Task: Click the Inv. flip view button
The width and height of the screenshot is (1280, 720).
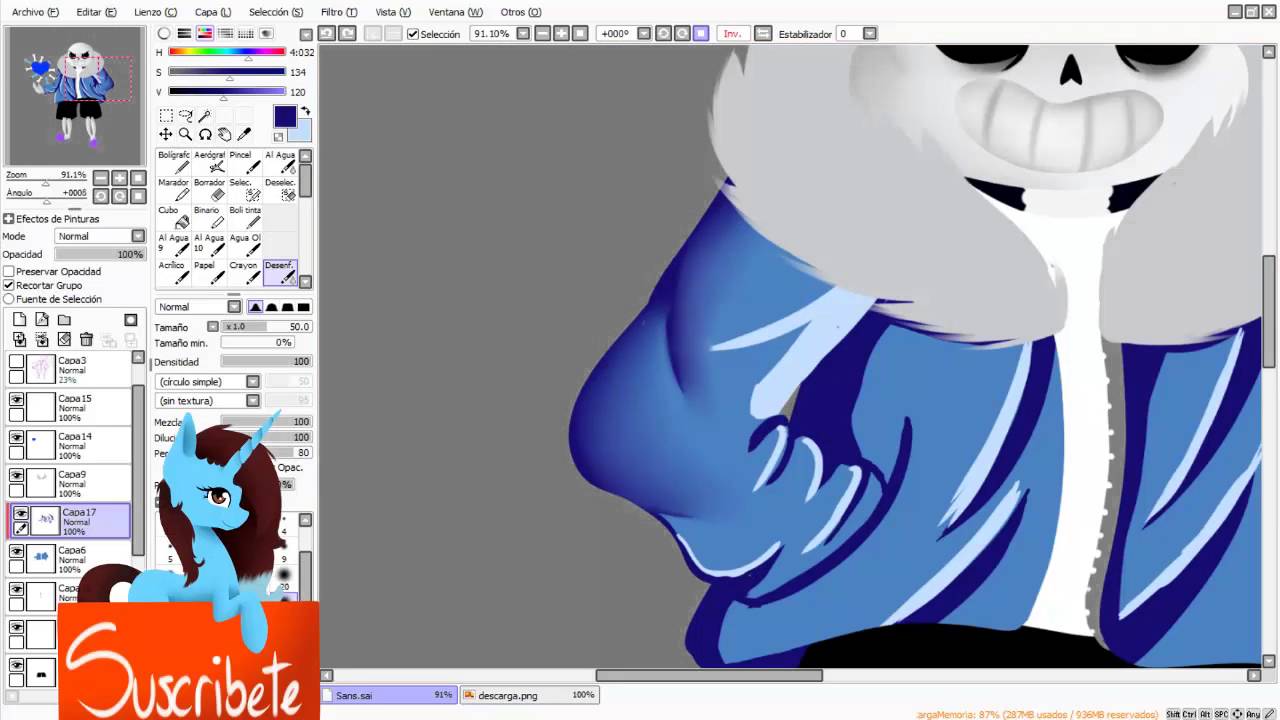Action: pyautogui.click(x=732, y=34)
